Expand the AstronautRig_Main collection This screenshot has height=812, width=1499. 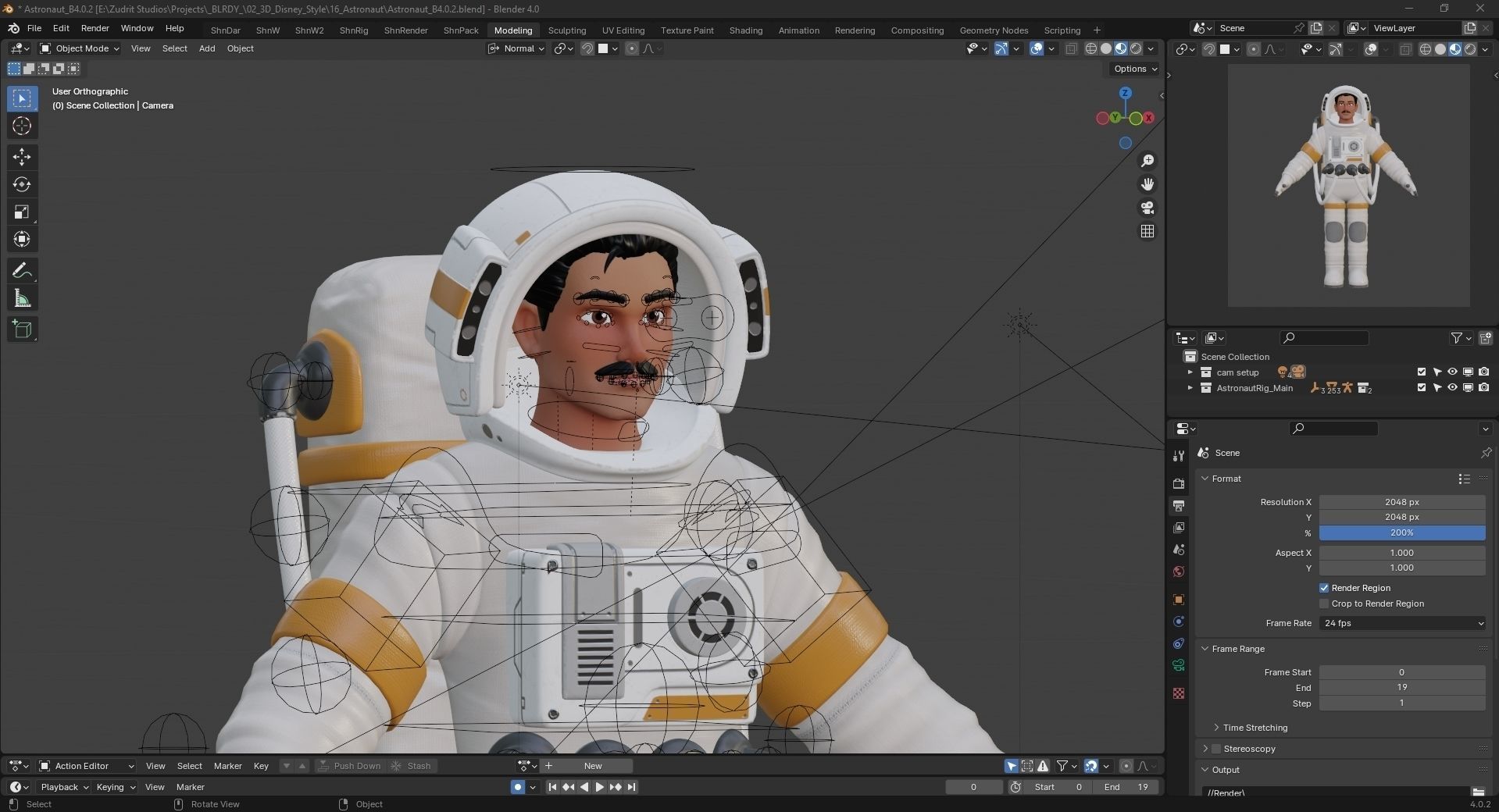pyautogui.click(x=1190, y=388)
